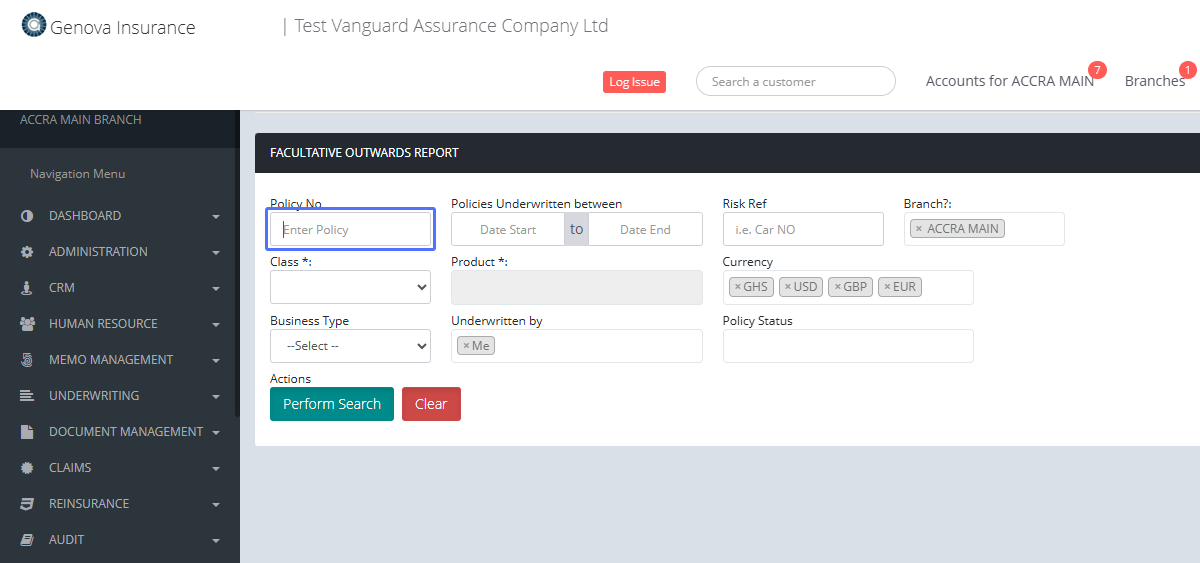Remove the ACCRA MAIN branch tag
This screenshot has height=563, width=1200.
coord(919,229)
